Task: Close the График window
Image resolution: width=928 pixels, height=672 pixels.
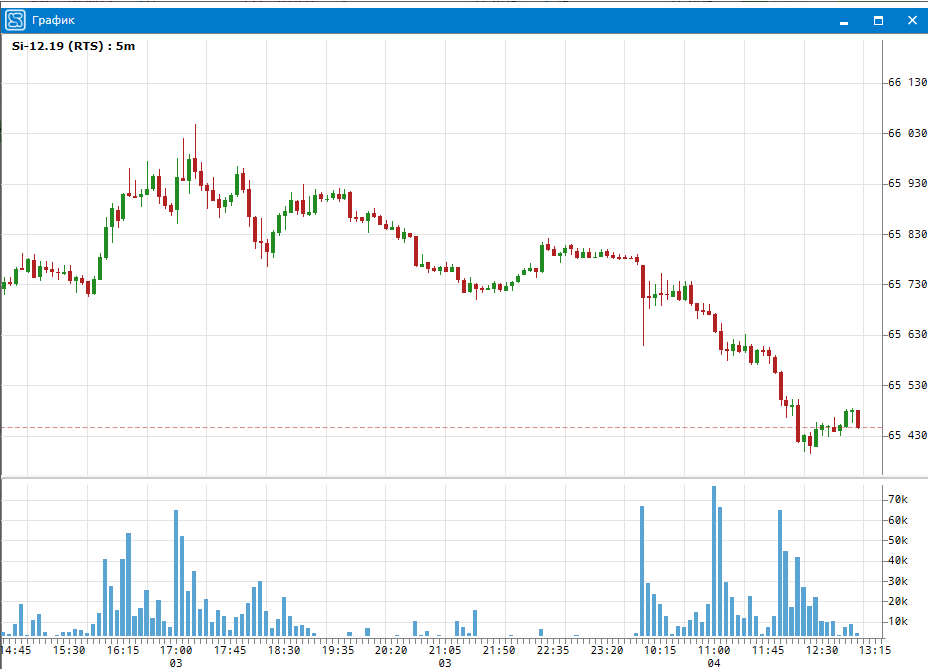Action: (x=911, y=20)
